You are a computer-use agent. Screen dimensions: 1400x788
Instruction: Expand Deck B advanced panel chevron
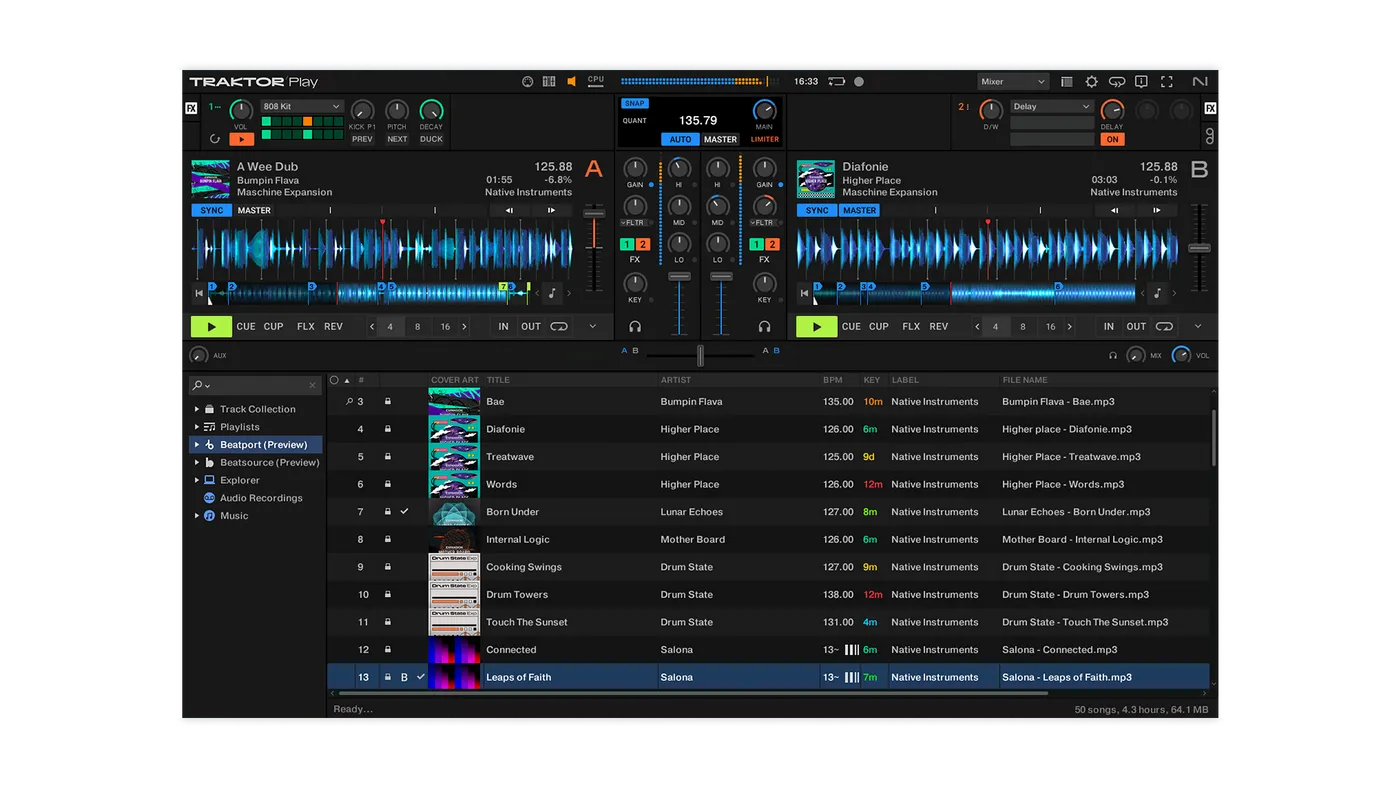point(1198,327)
